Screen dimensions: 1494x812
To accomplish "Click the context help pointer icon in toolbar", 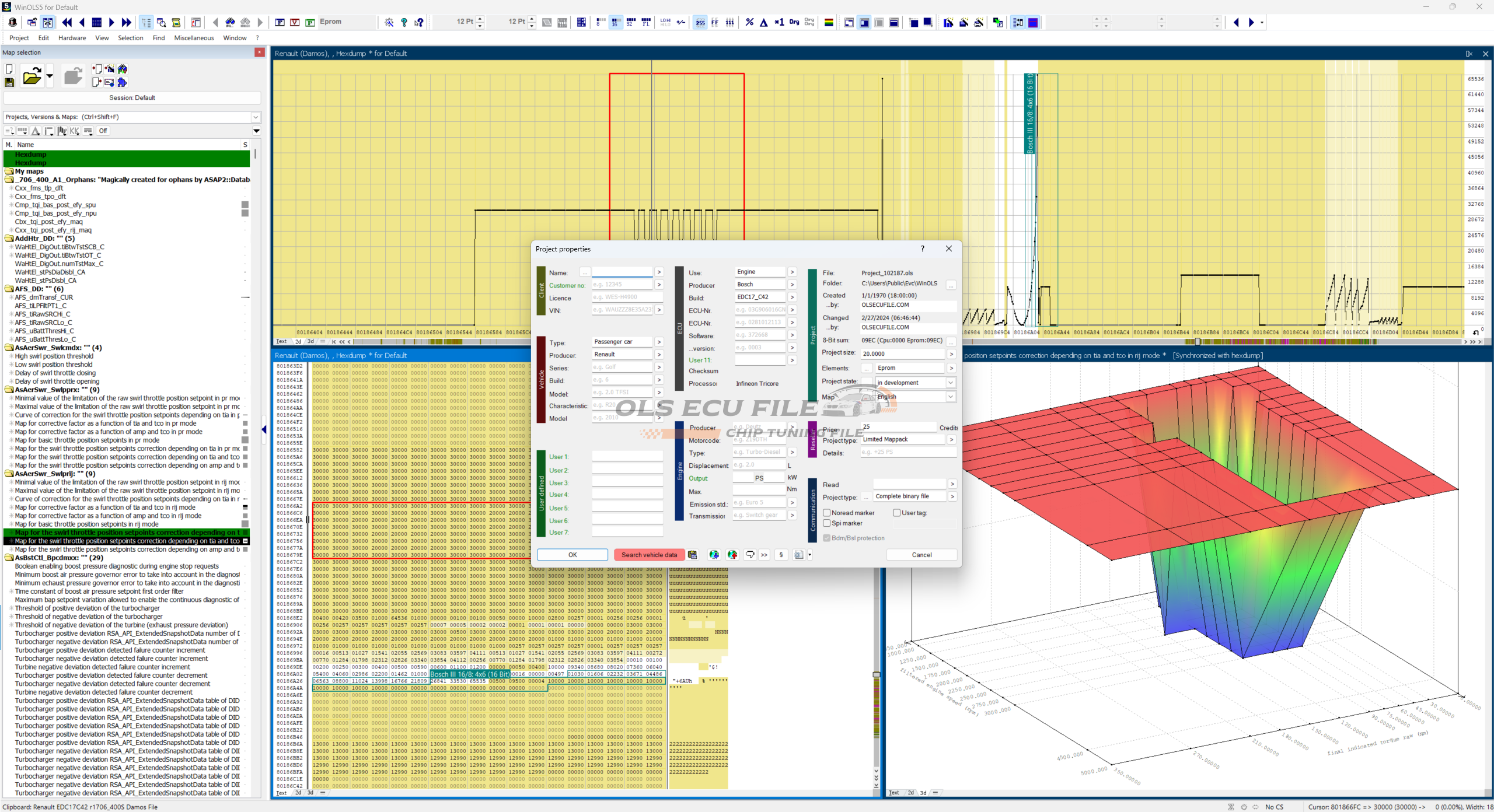I will [x=419, y=22].
